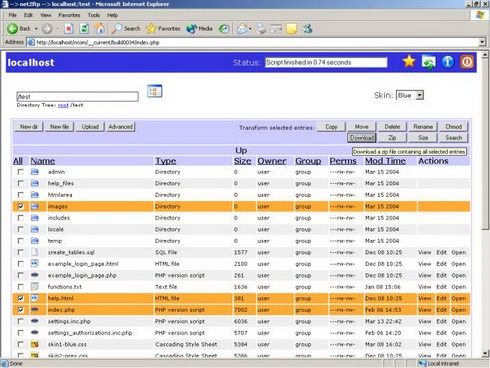Check the skin1-blue.css checkbox

coord(21,344)
